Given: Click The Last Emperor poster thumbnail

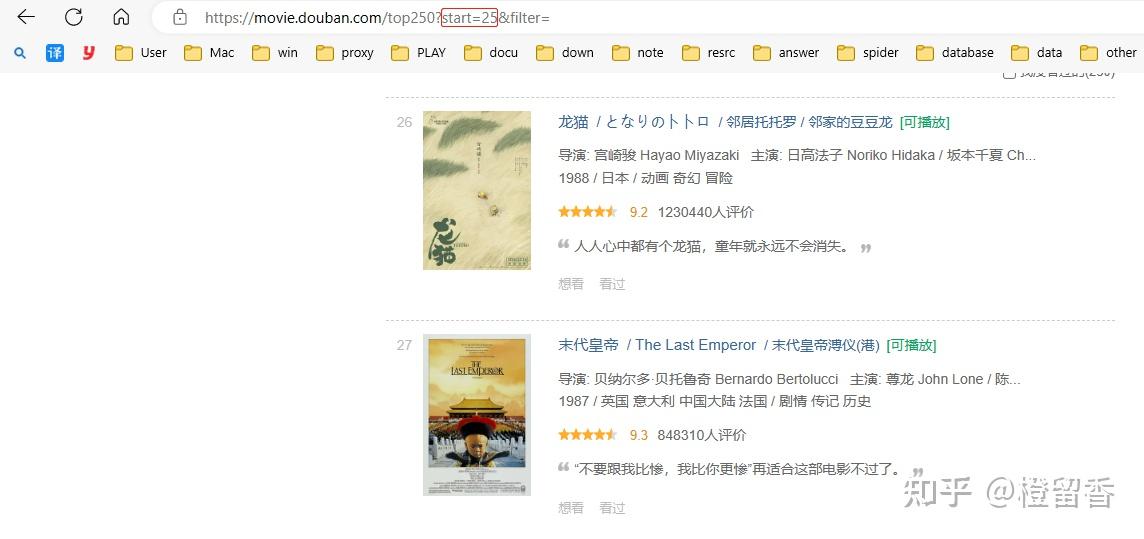Looking at the screenshot, I should (477, 415).
